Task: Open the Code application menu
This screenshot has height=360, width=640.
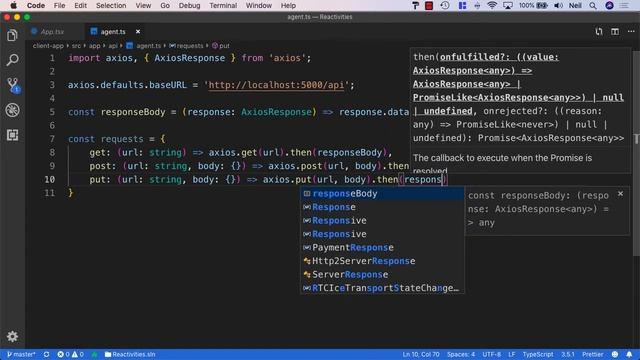Action: [36, 5]
